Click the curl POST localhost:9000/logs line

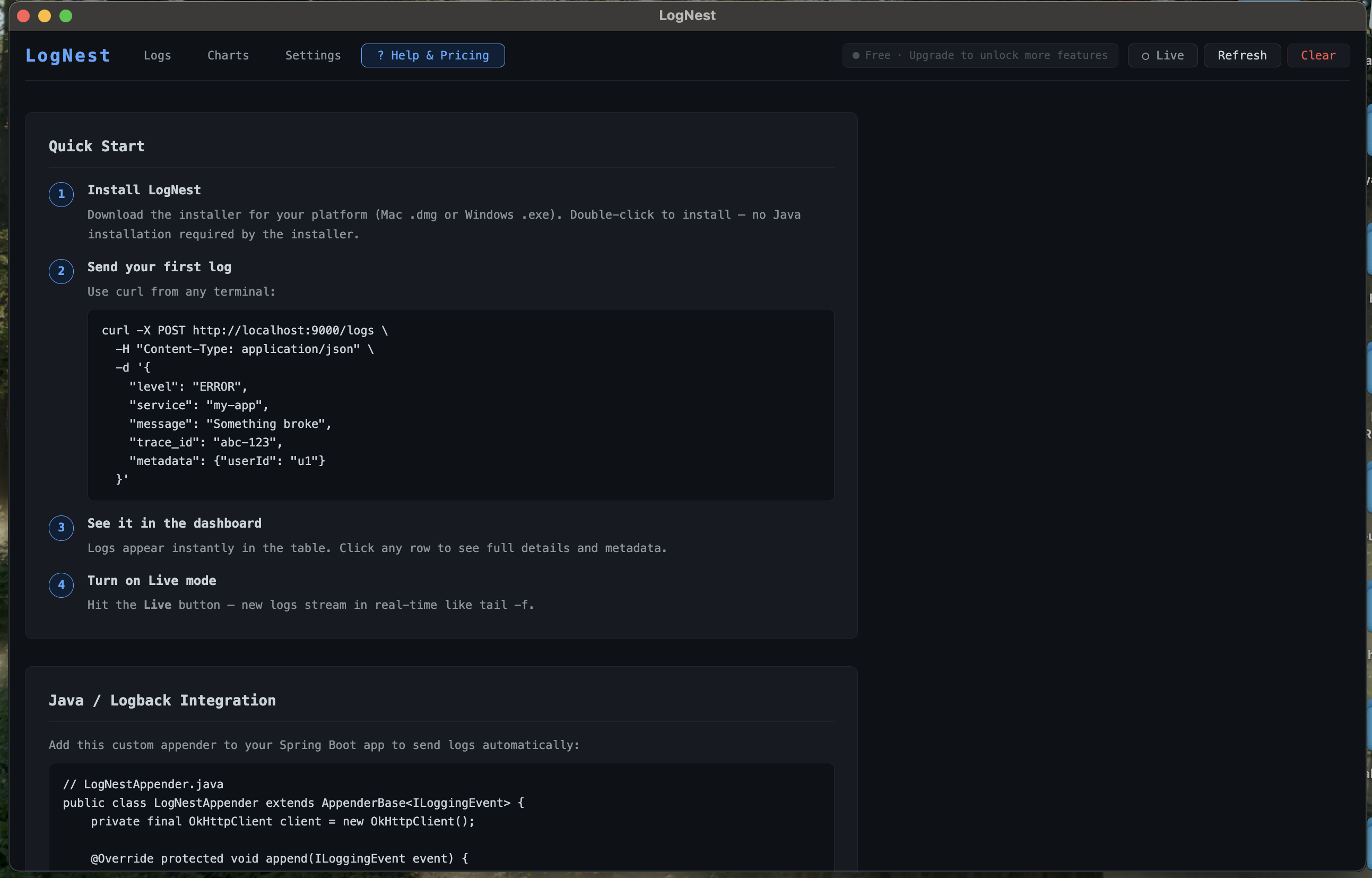[x=245, y=331]
